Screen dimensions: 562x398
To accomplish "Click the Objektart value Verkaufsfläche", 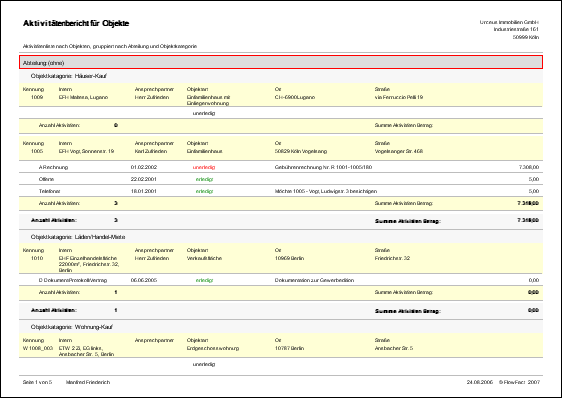I will point(204,258).
